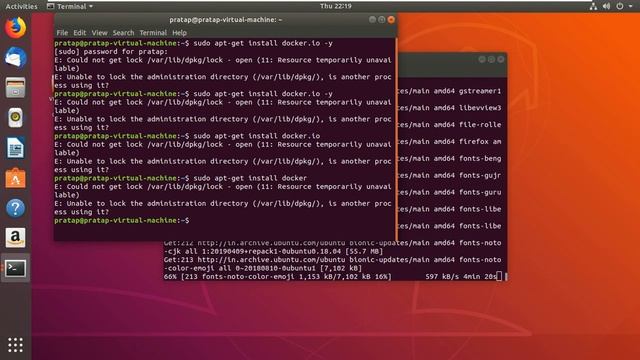This screenshot has height=360, width=640.
Task: Click the Terminal icon in the dock
Action: click(16, 268)
